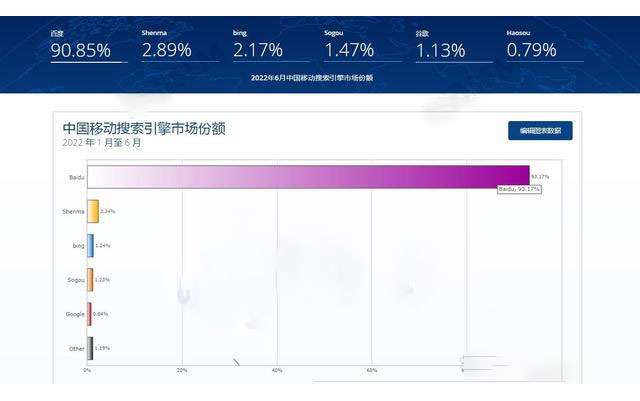Screen dimensions: 640x401
Task: Click the 编辑图表数据 button
Action: [540, 131]
